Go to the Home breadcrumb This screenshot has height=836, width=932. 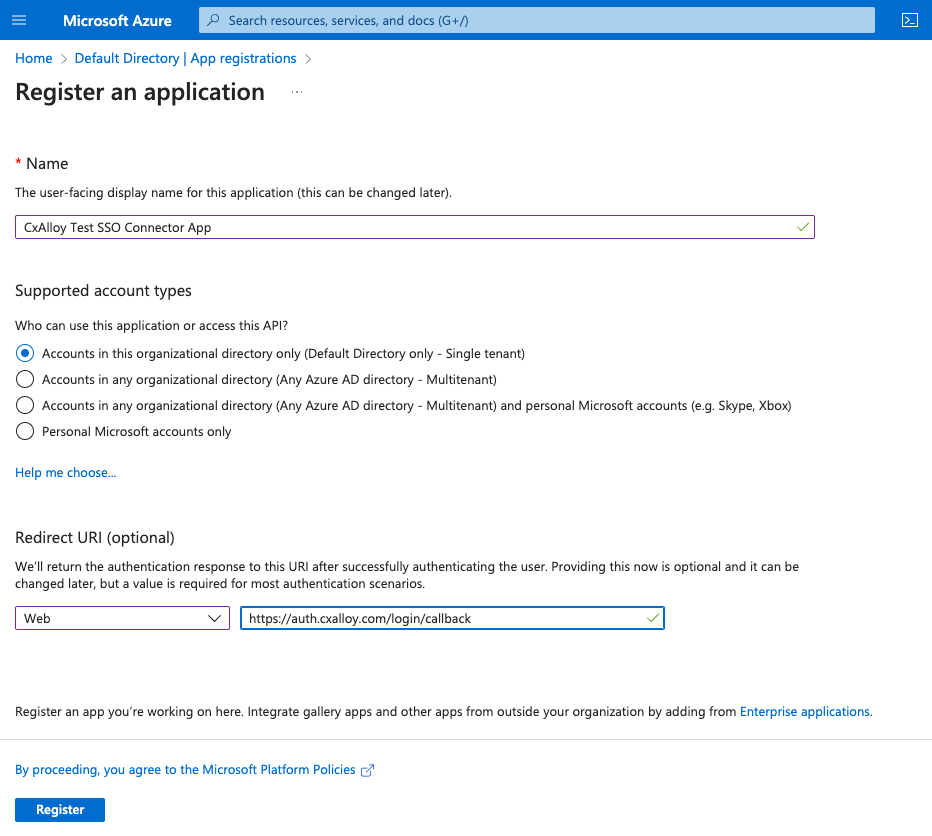click(x=34, y=58)
